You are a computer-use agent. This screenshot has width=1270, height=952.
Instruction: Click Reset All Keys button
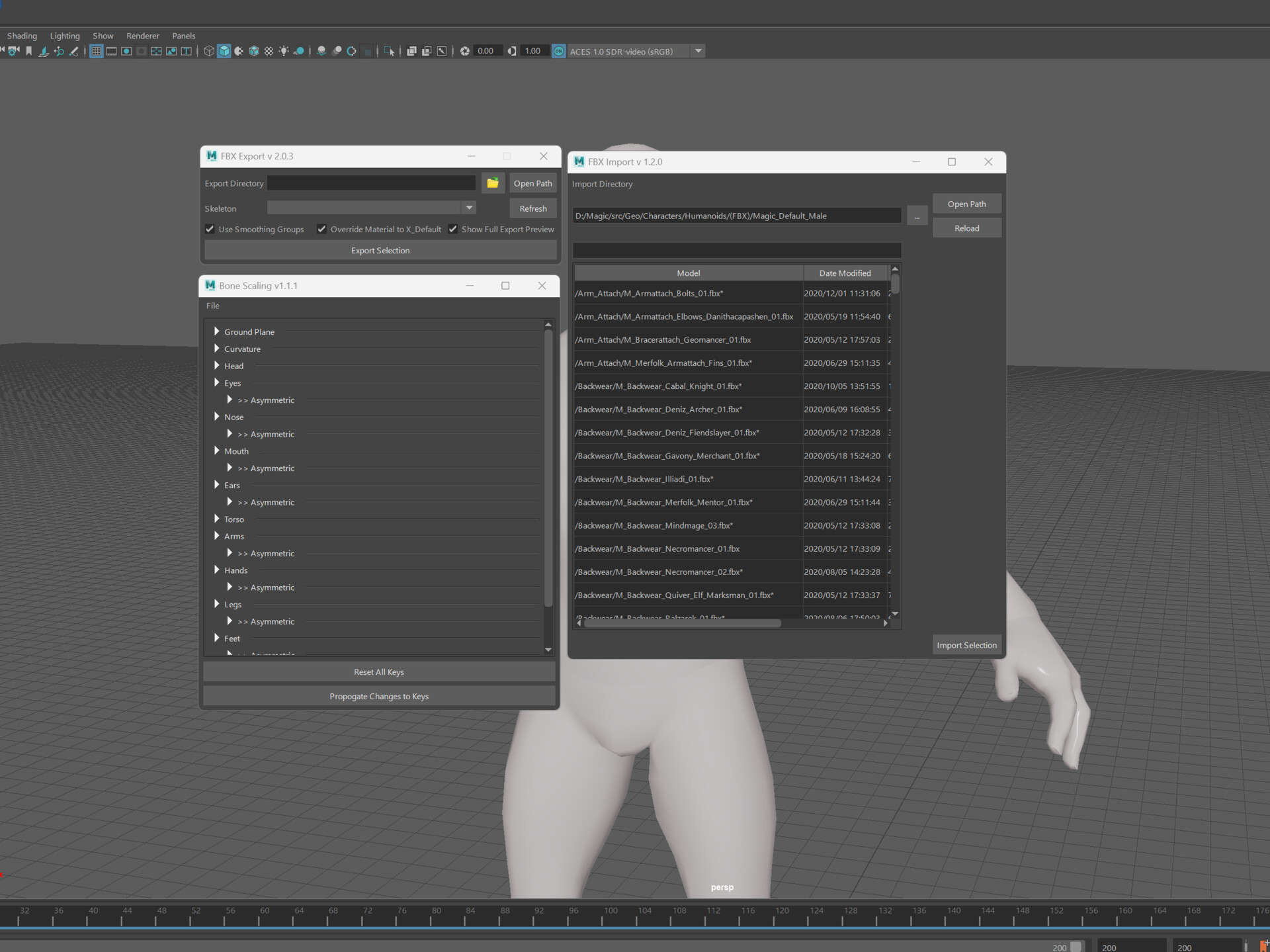click(x=378, y=672)
